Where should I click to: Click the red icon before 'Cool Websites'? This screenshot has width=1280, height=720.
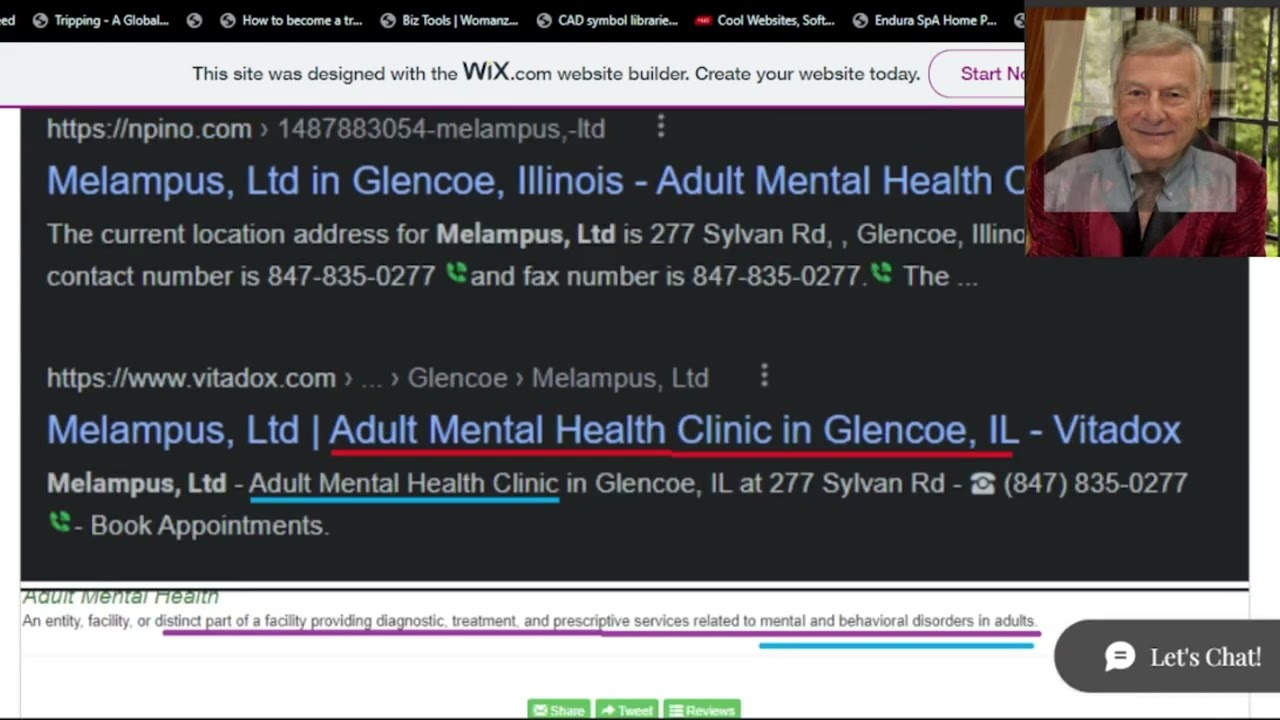pos(703,20)
